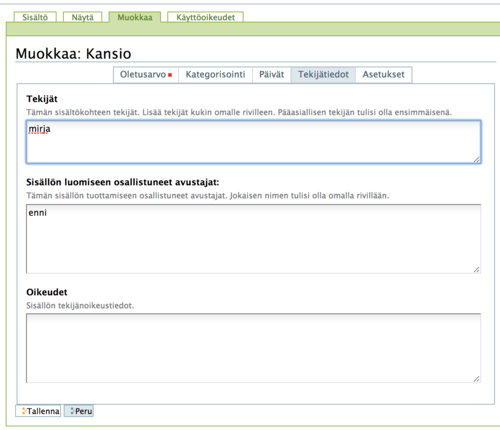Click the Sisällön luomiseen osallistuneet avustajat label
Screen dimensions: 500x430
123,182
